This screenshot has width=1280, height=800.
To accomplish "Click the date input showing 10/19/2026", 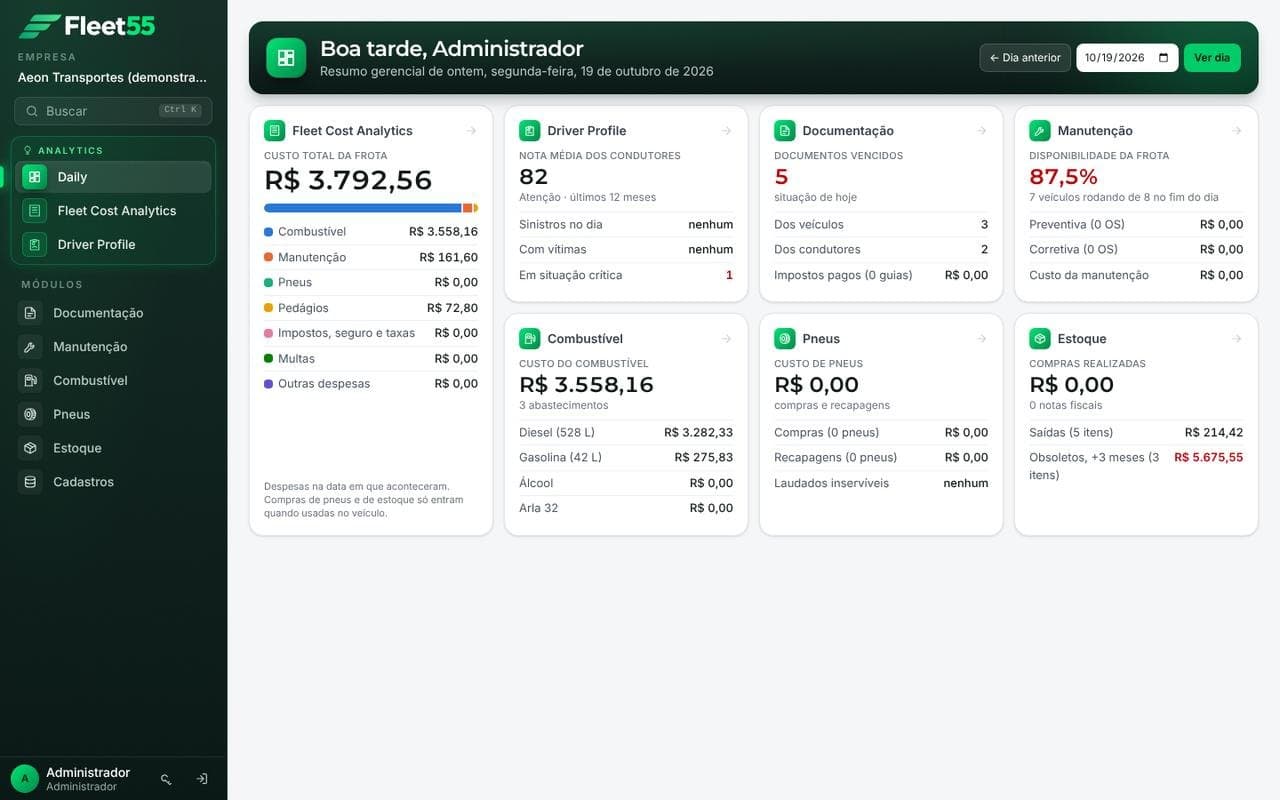I will pos(1127,58).
